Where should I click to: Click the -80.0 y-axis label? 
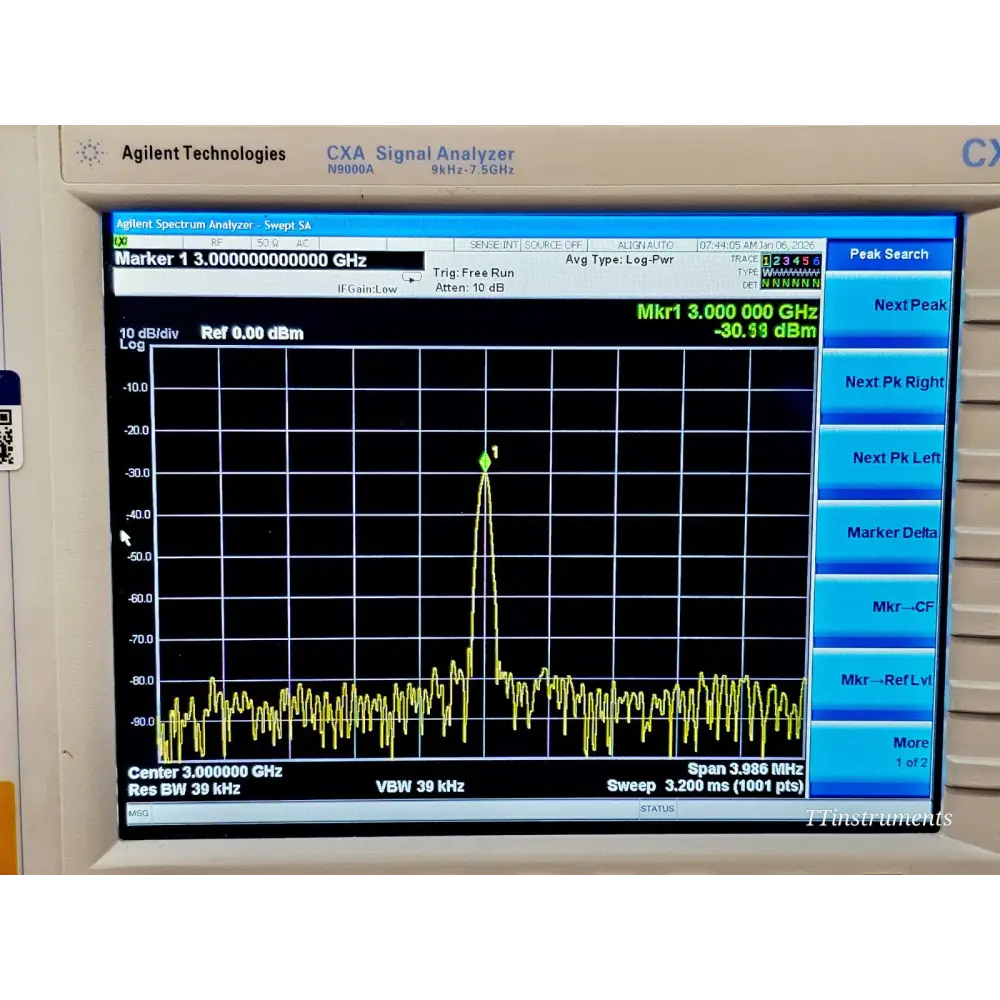[142, 680]
